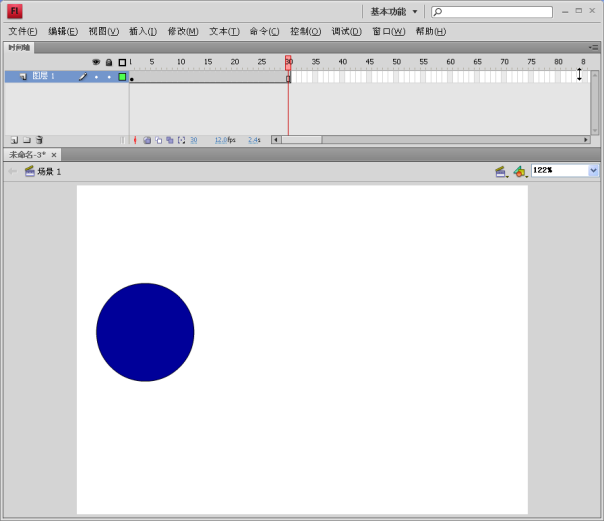The height and width of the screenshot is (521, 604).
Task: Click the center frame icon in timeline
Action: 135,140
